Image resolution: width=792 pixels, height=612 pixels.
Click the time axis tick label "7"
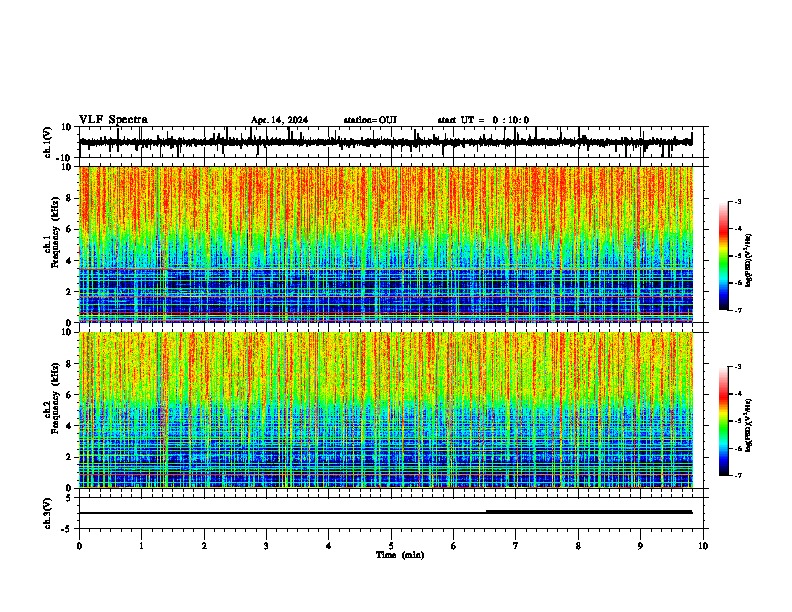(x=516, y=546)
